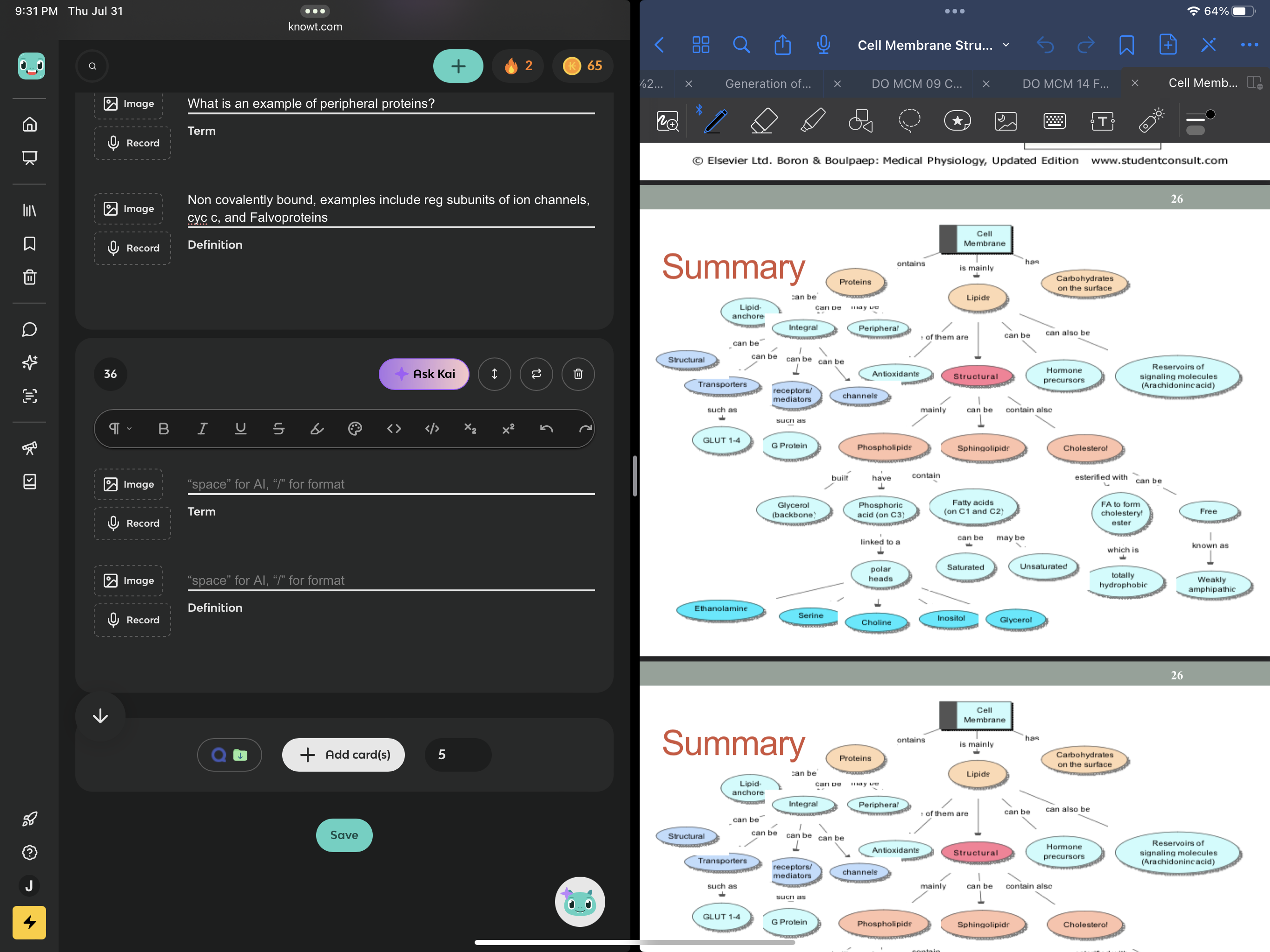Select the pen tool in notes toolbar
1270x952 pixels.
716,121
